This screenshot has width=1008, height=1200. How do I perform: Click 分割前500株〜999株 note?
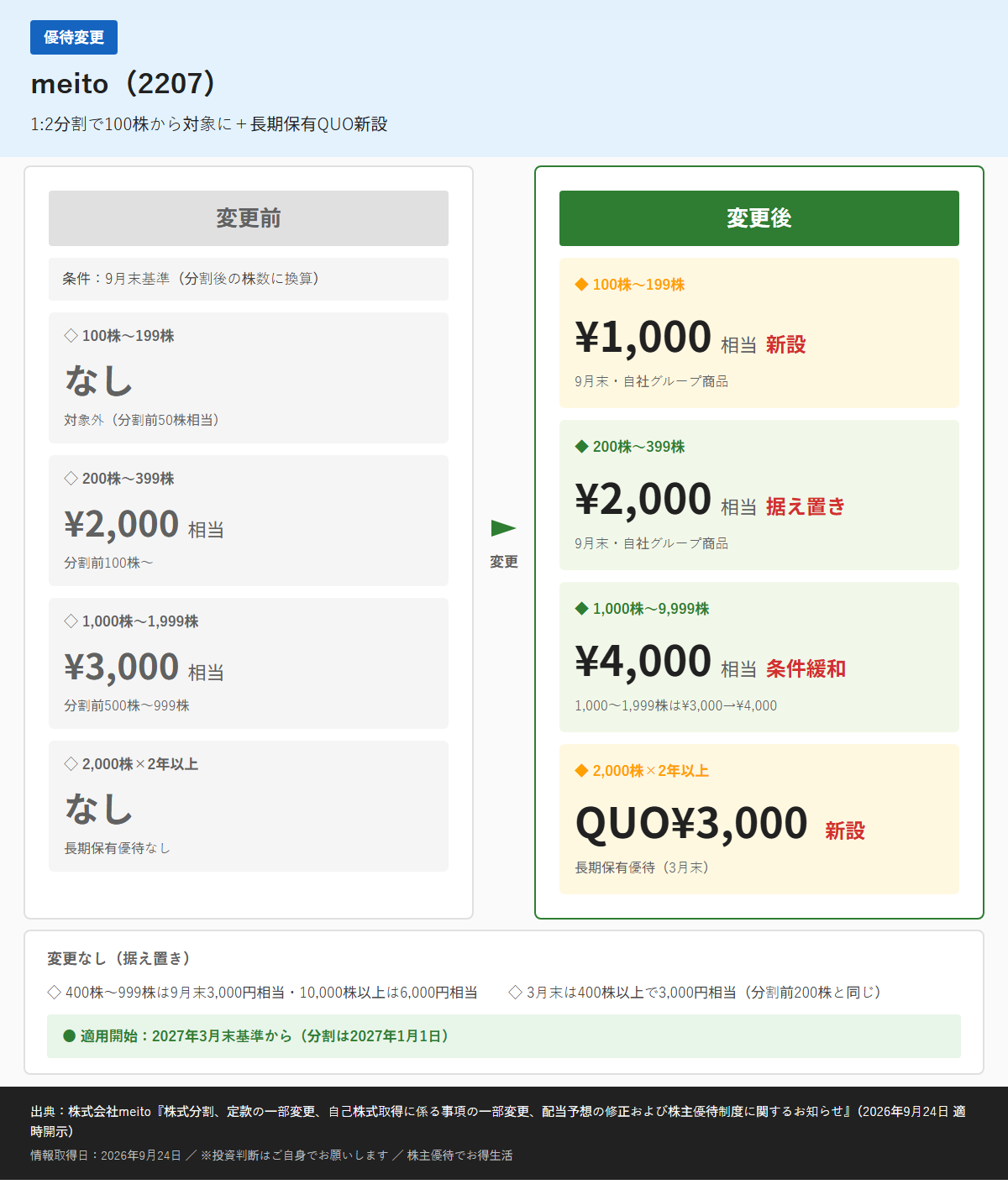[x=127, y=705]
